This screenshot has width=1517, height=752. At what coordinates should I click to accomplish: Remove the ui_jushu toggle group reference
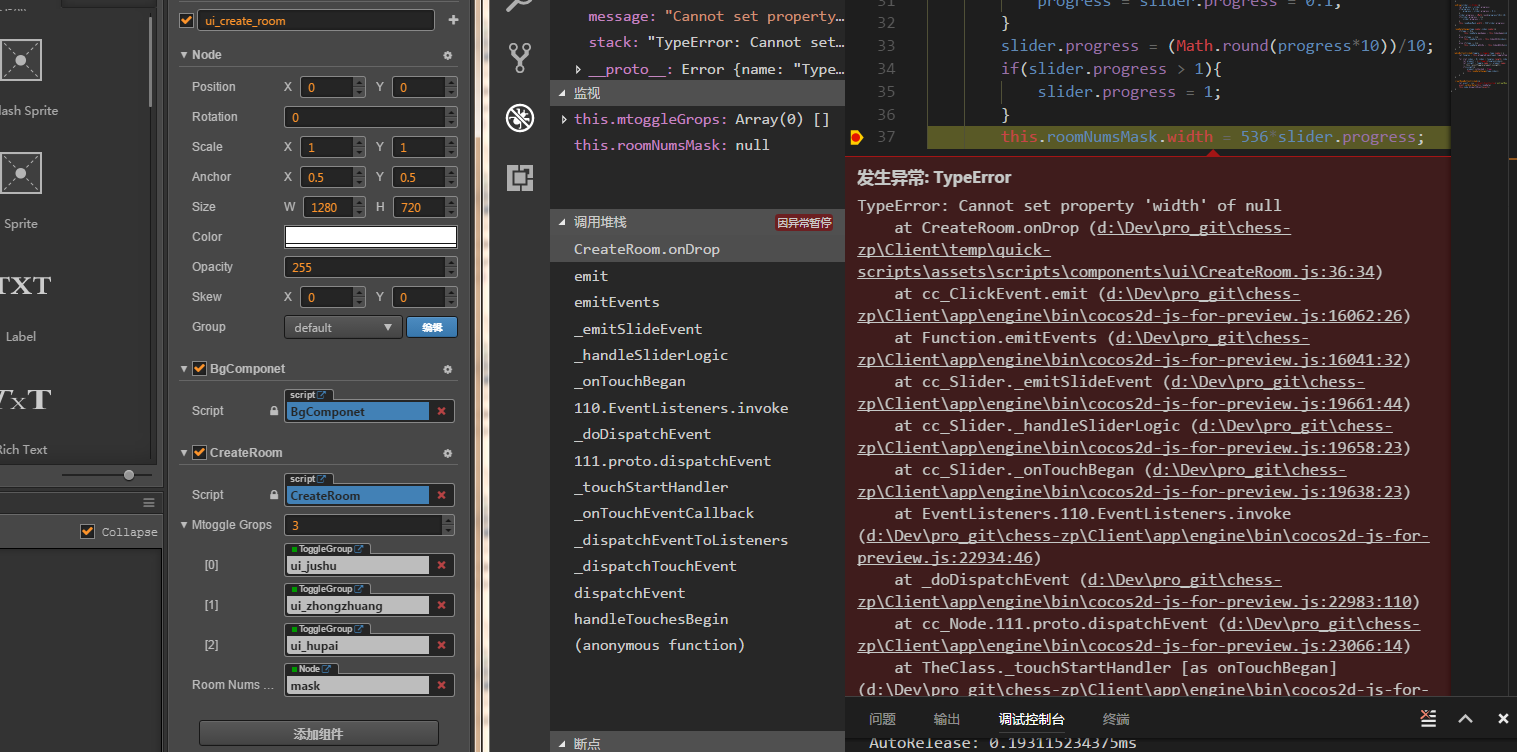[x=441, y=565]
